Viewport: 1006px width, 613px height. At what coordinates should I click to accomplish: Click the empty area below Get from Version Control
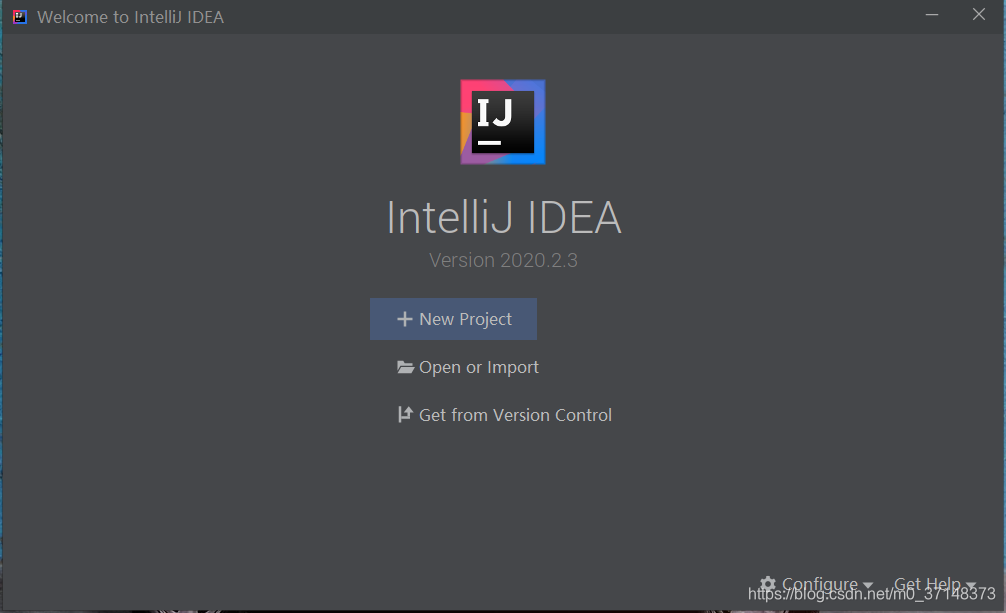pos(503,501)
